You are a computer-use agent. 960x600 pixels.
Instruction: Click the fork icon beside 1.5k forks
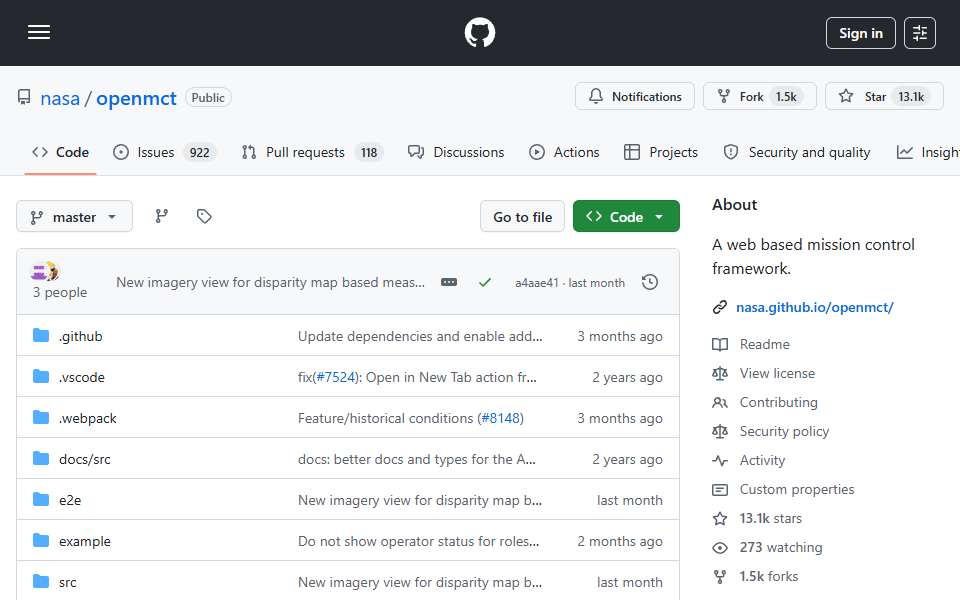[x=720, y=576]
